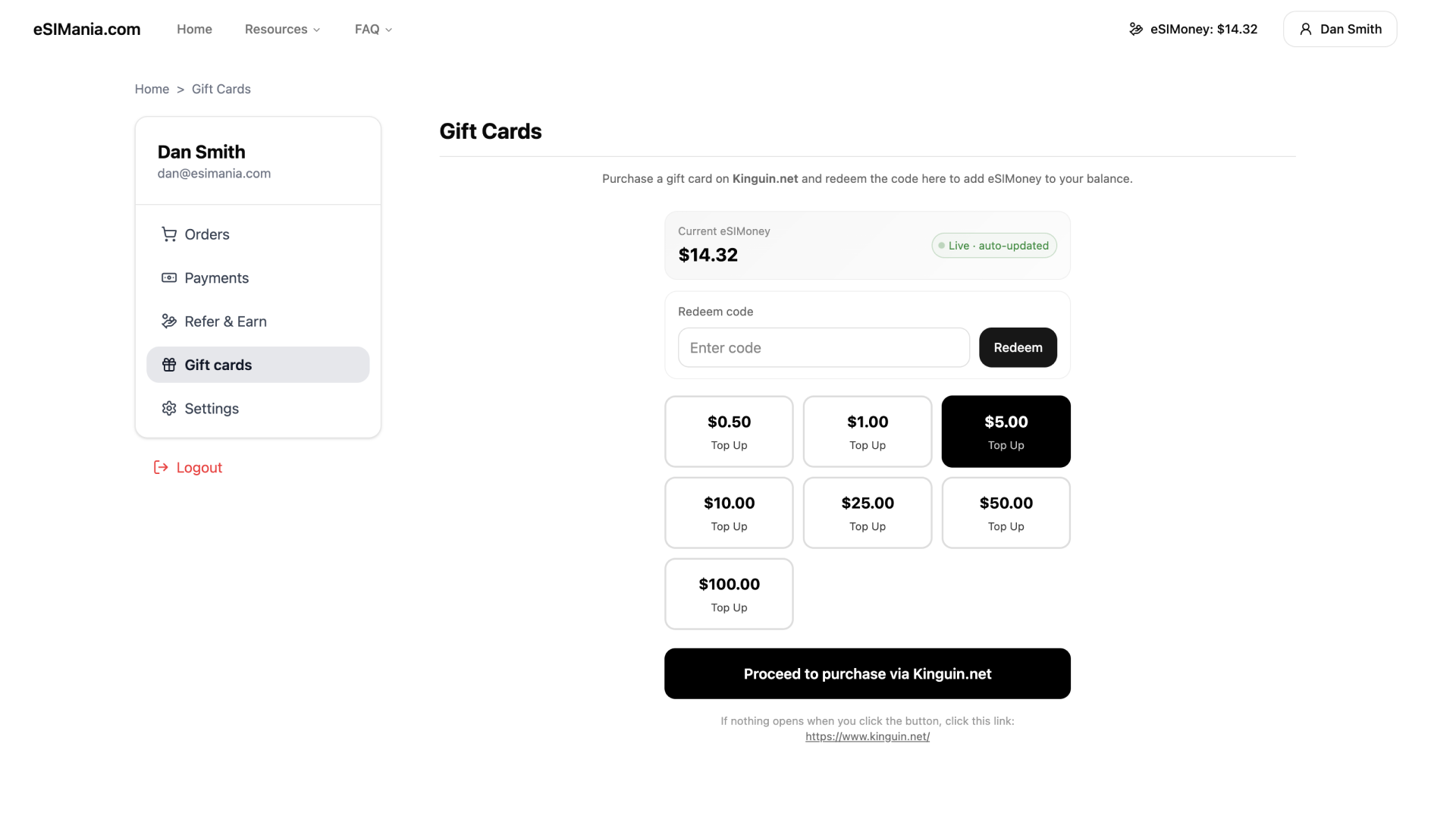Click the Orders cart icon
The image size is (1456, 819).
coord(168,234)
